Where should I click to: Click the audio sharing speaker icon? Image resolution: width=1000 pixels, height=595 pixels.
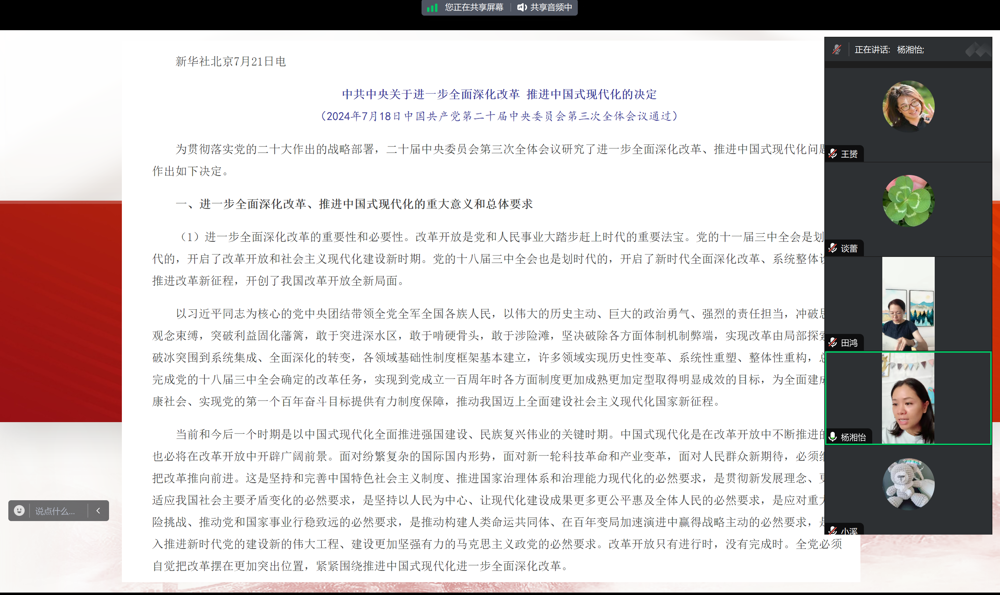click(x=522, y=8)
